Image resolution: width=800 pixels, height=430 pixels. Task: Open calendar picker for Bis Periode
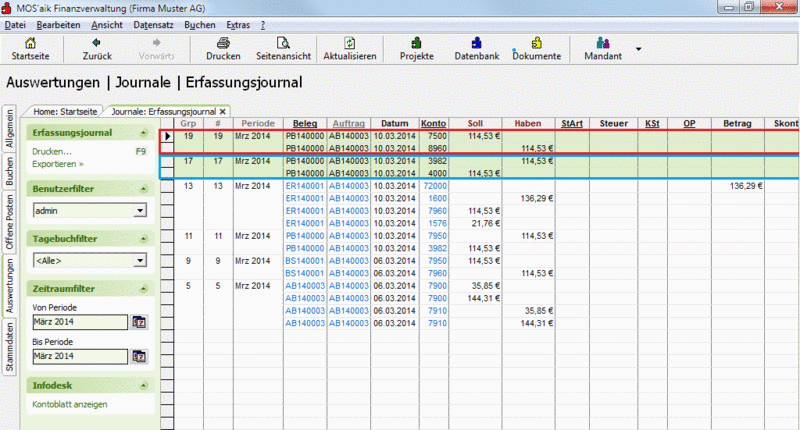click(x=139, y=357)
